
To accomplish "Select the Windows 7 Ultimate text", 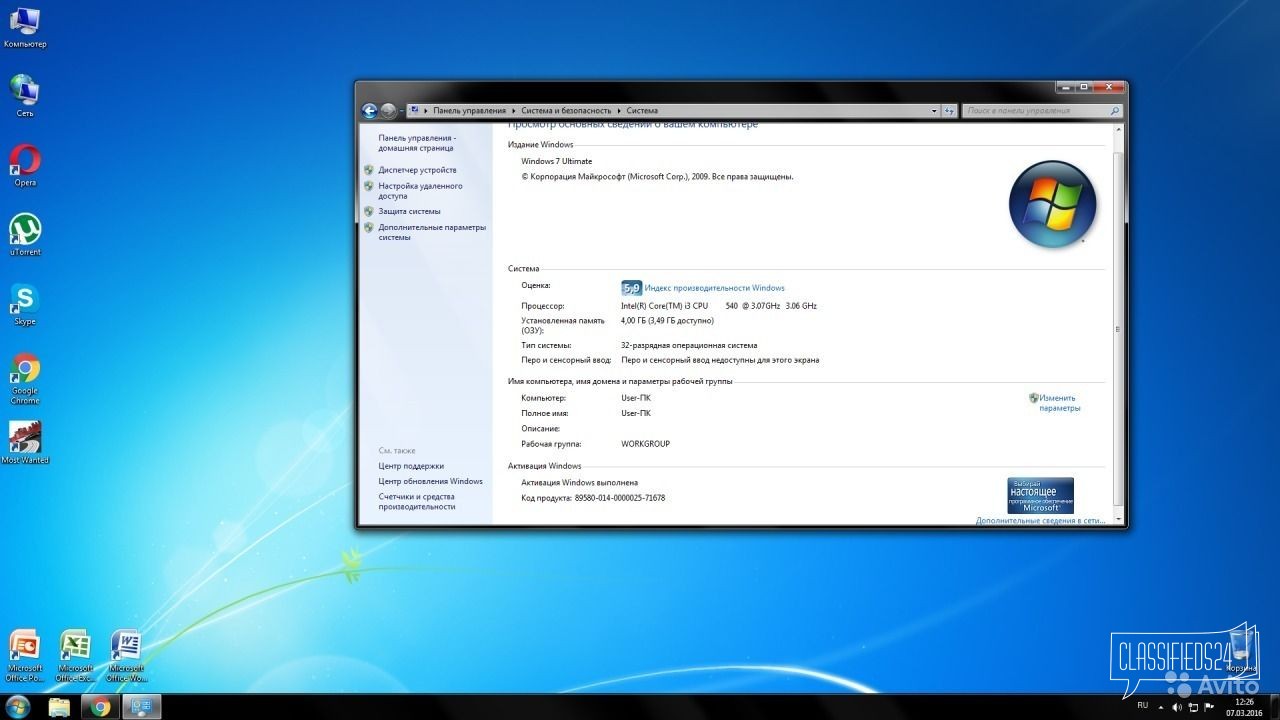I will (x=556, y=161).
